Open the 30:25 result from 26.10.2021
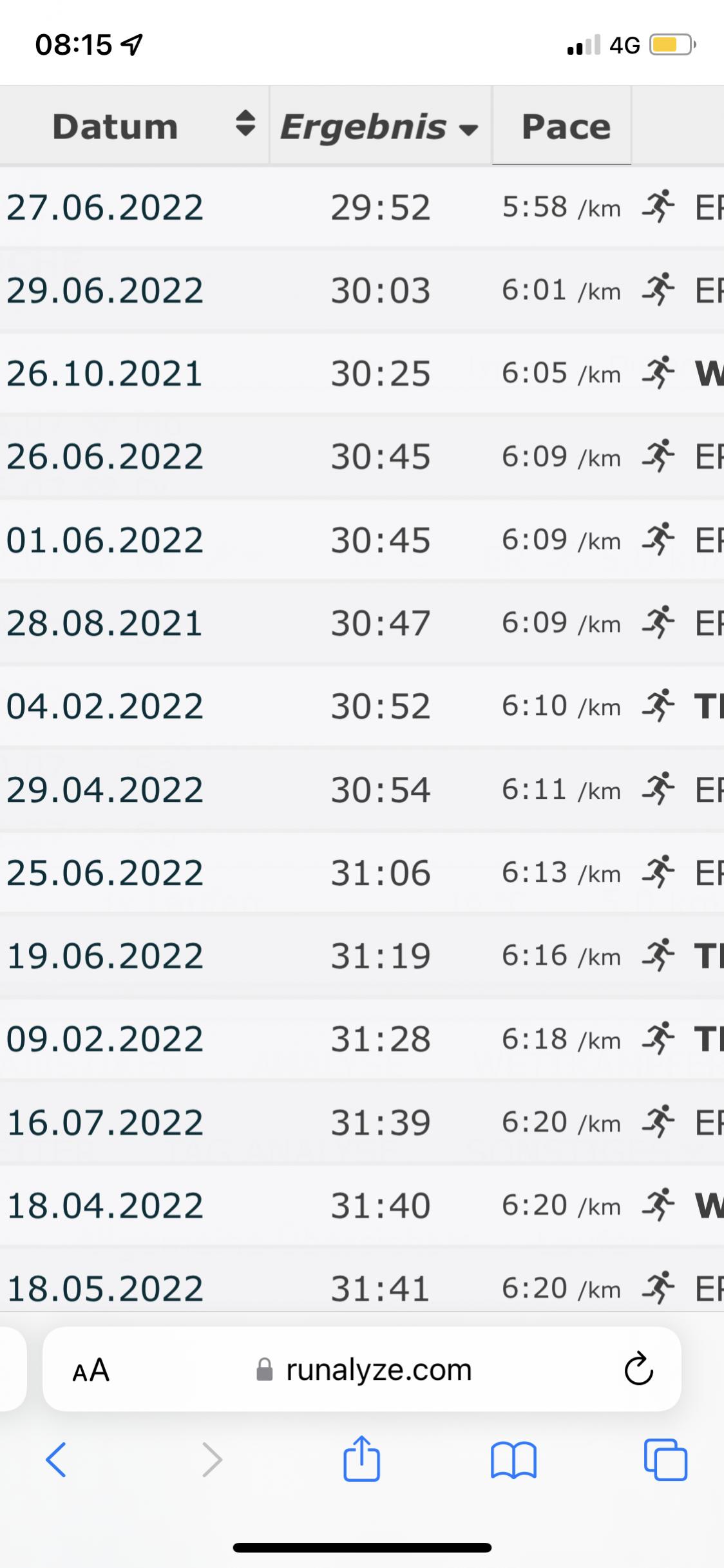This screenshot has height=1568, width=724. 380,374
